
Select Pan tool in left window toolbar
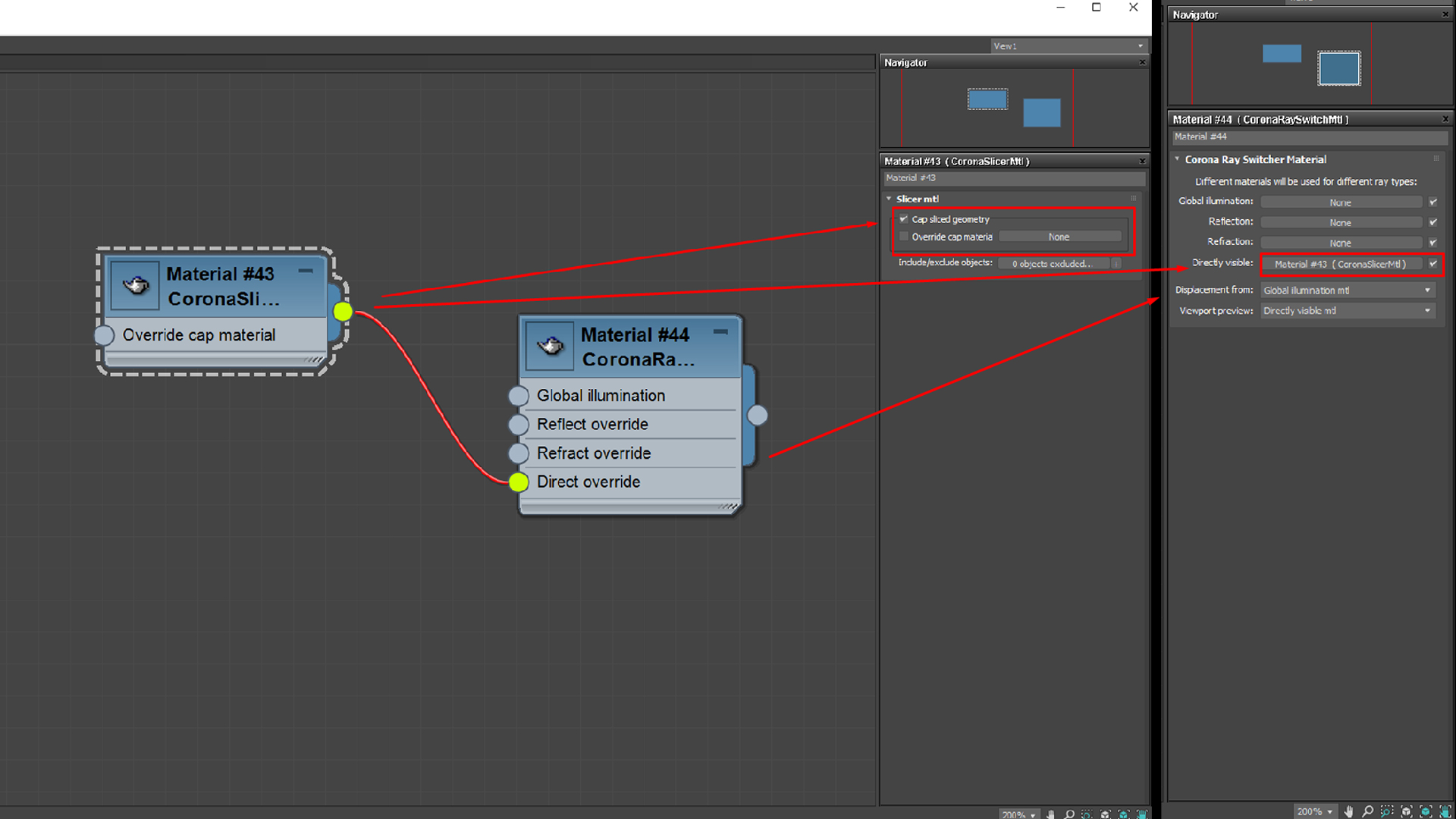[1050, 814]
